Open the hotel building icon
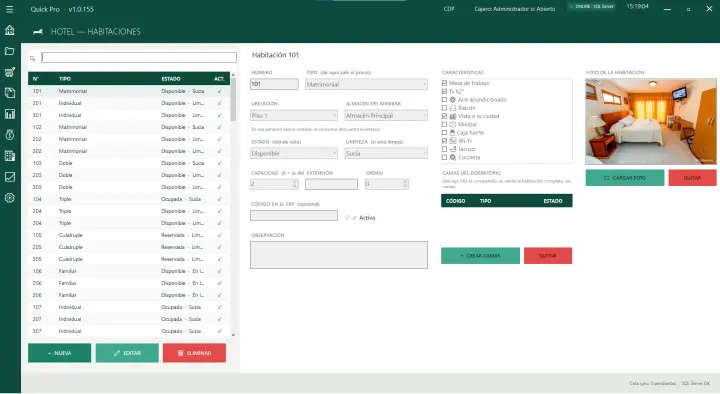 [10, 156]
